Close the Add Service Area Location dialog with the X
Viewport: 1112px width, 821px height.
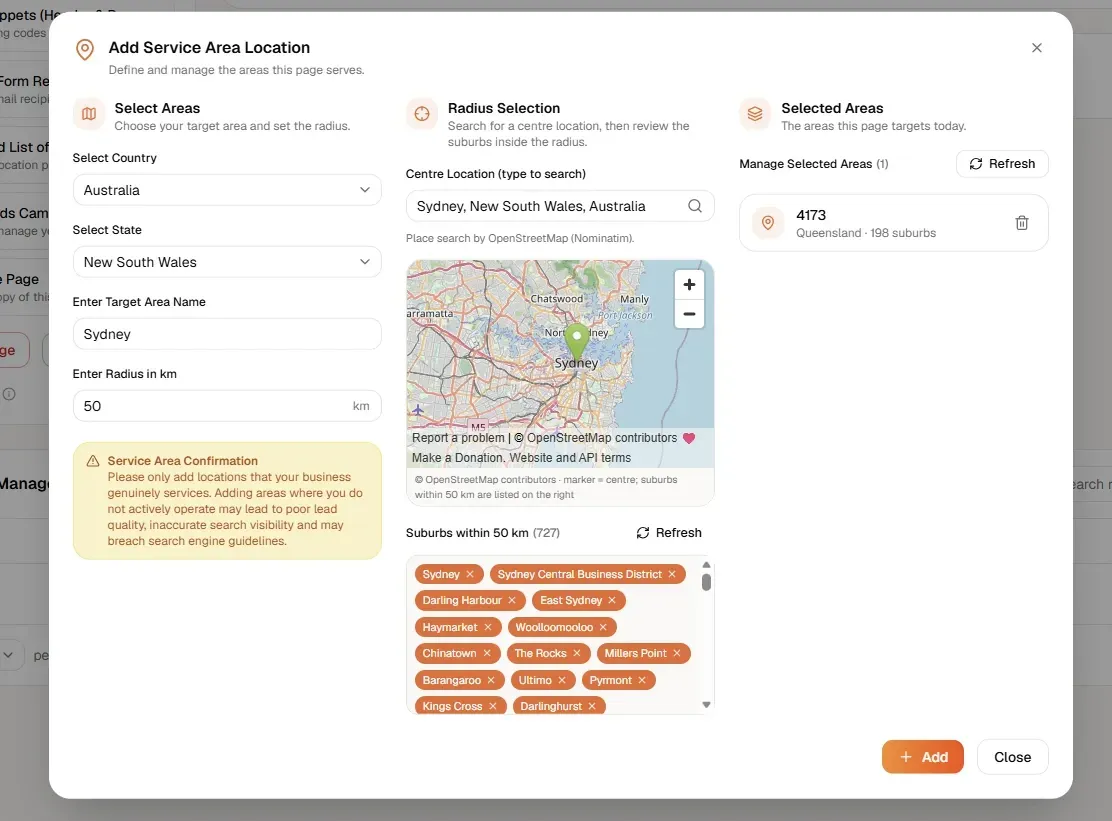(x=1036, y=48)
